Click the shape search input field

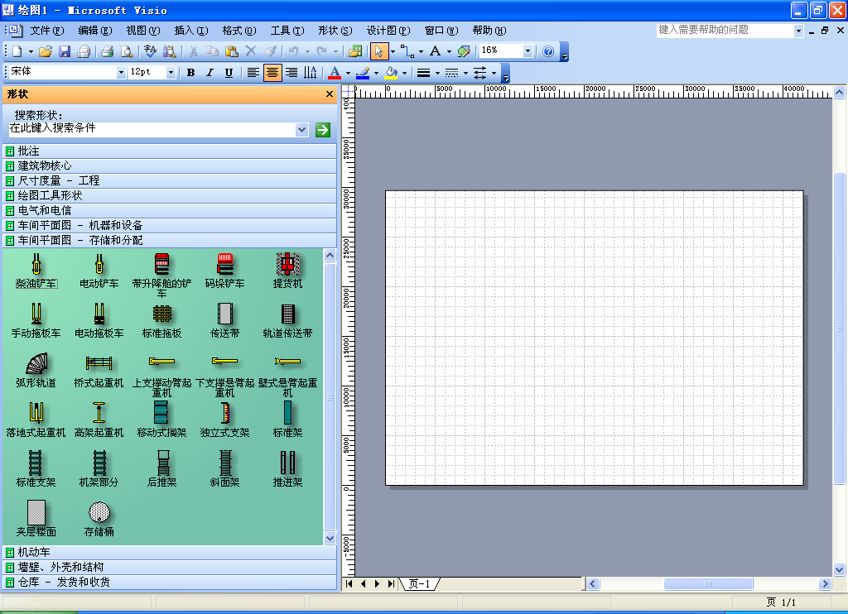[152, 129]
